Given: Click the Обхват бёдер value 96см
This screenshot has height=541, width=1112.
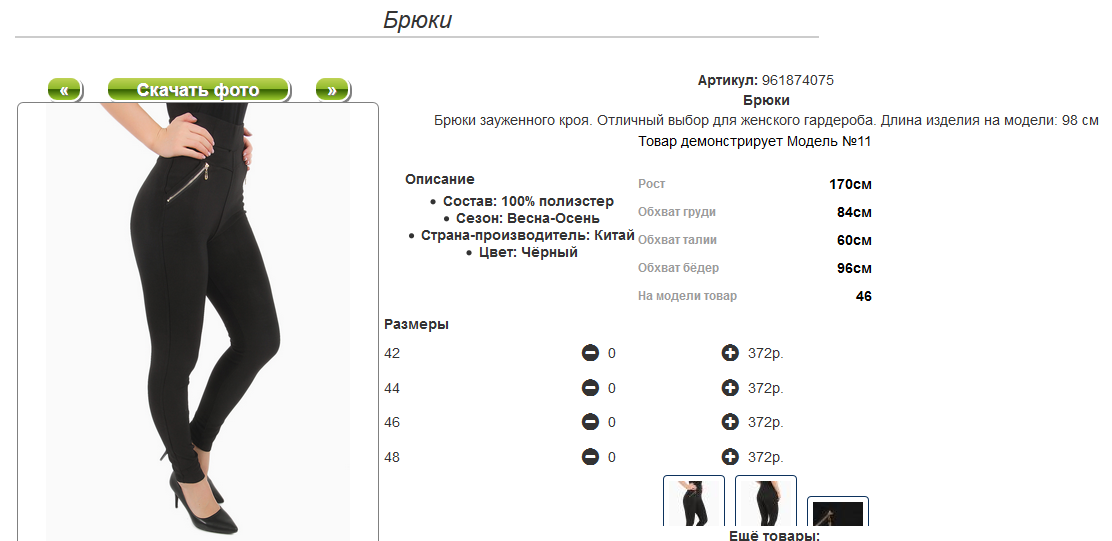Looking at the screenshot, I should tap(855, 268).
